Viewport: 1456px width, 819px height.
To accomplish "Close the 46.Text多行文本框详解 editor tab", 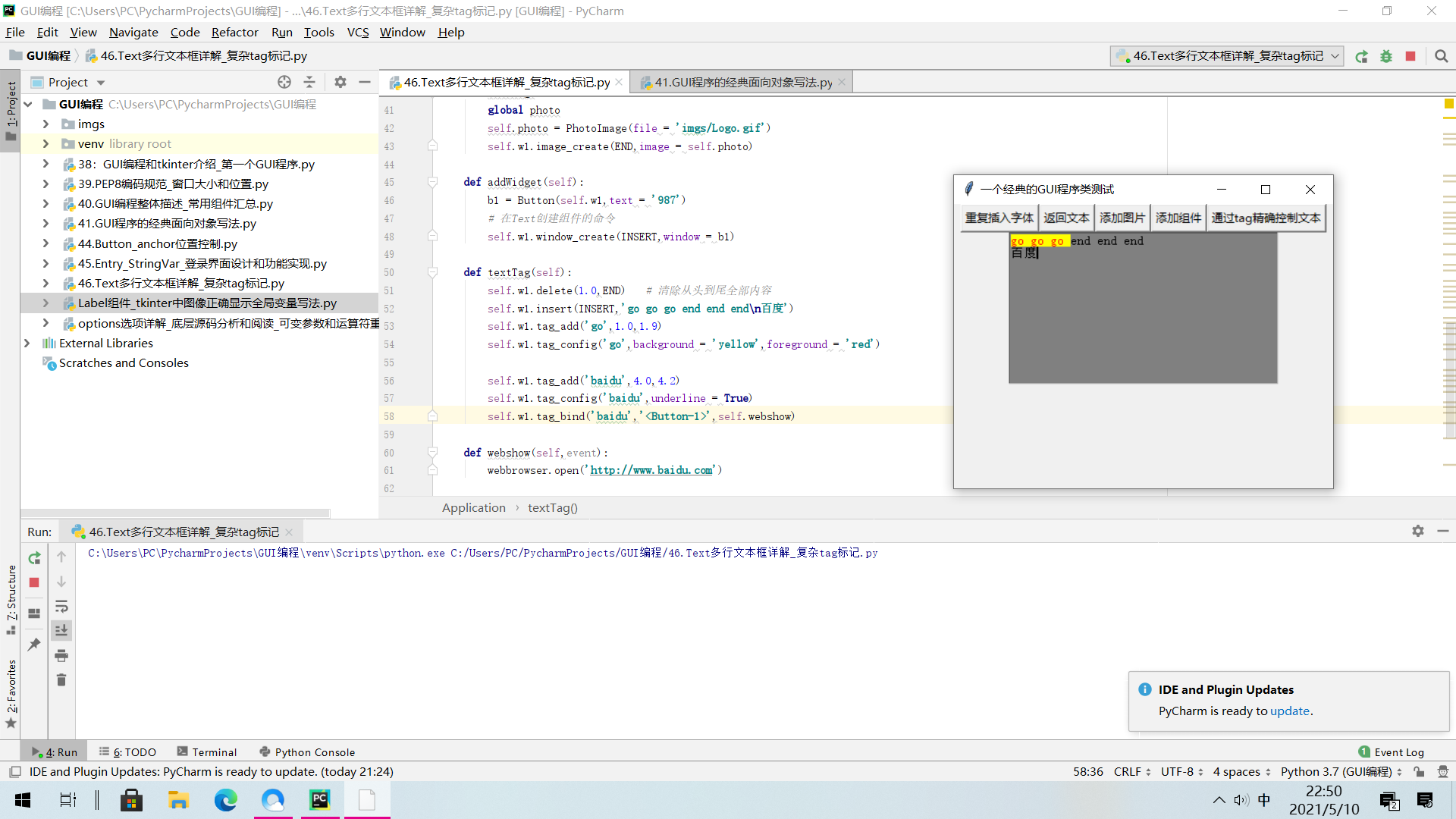I will pyautogui.click(x=619, y=82).
